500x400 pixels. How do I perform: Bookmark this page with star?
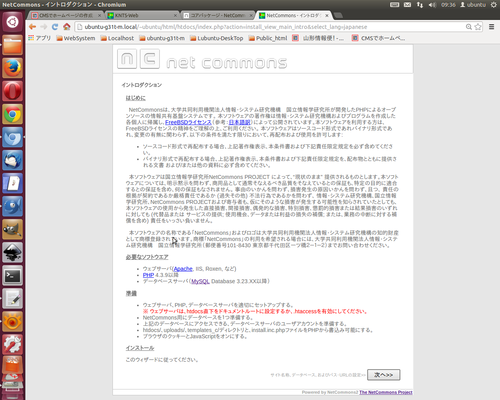(x=478, y=27)
